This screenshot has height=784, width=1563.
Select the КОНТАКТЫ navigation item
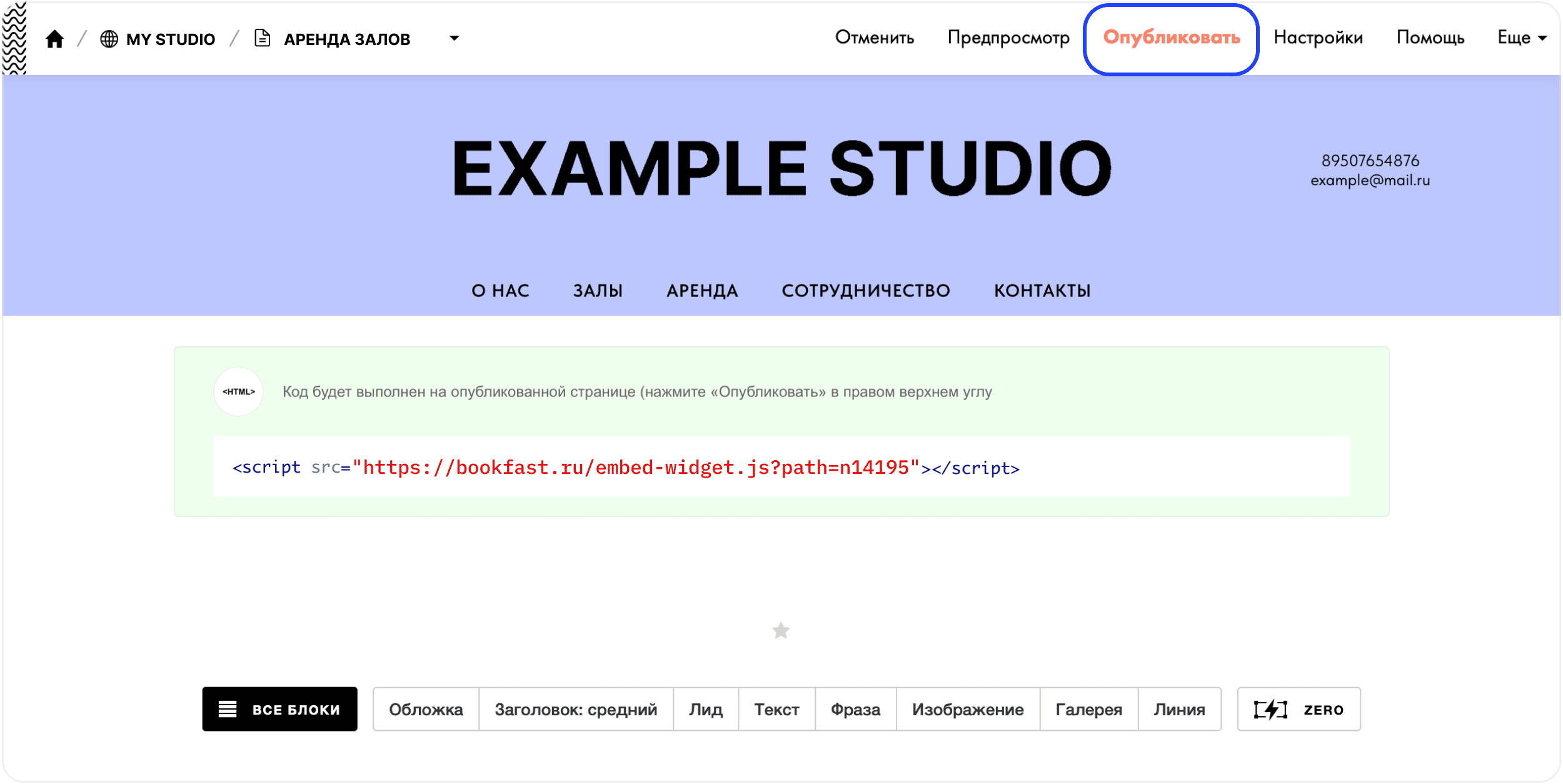1042,291
